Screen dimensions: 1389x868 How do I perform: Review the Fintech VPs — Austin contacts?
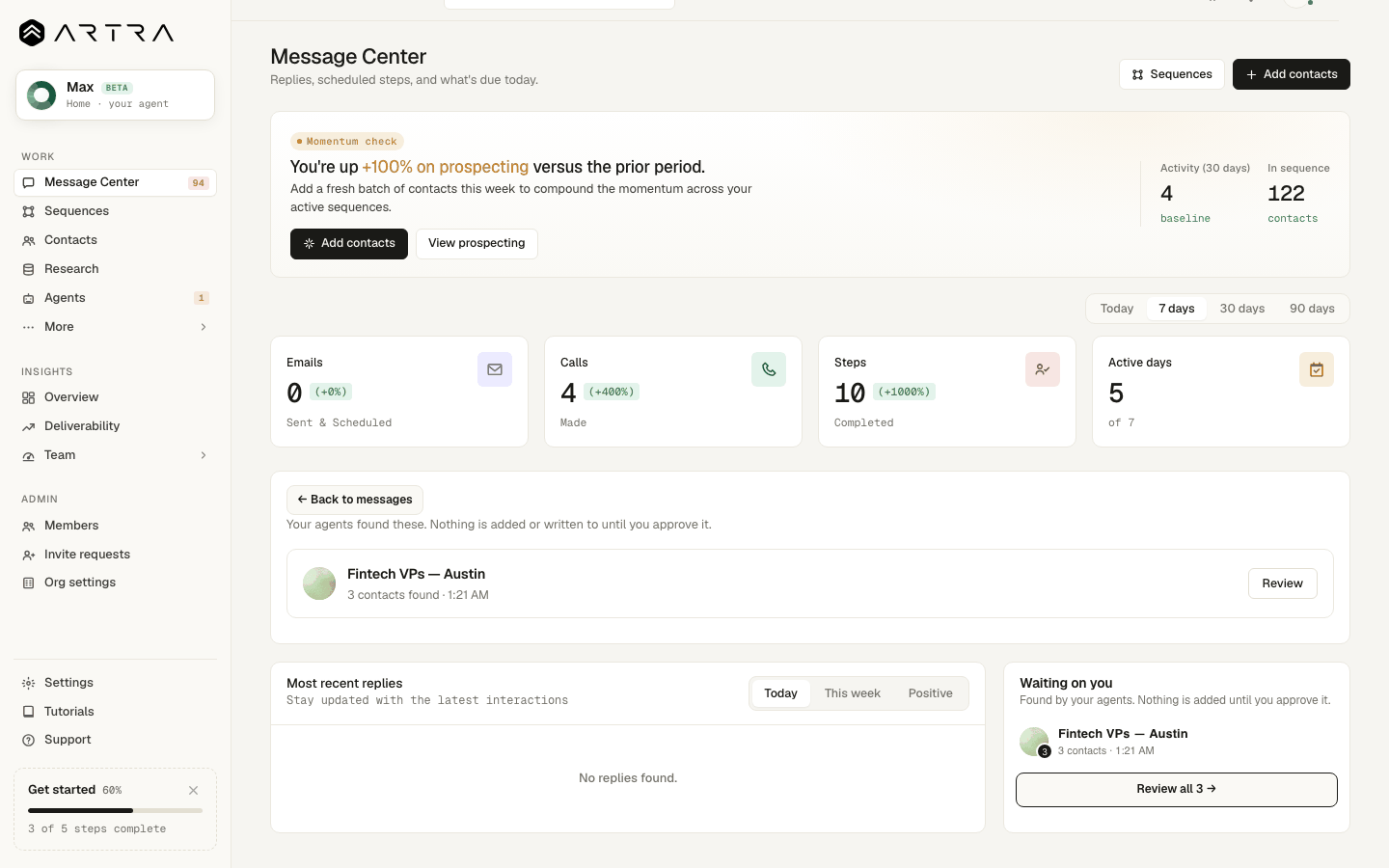click(x=1283, y=583)
